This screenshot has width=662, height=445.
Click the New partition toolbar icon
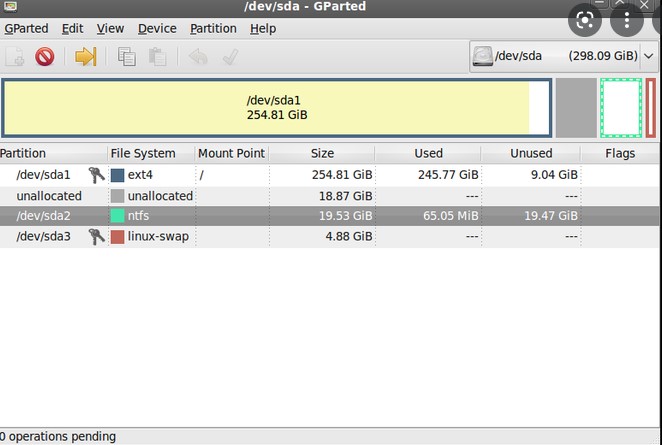14,56
